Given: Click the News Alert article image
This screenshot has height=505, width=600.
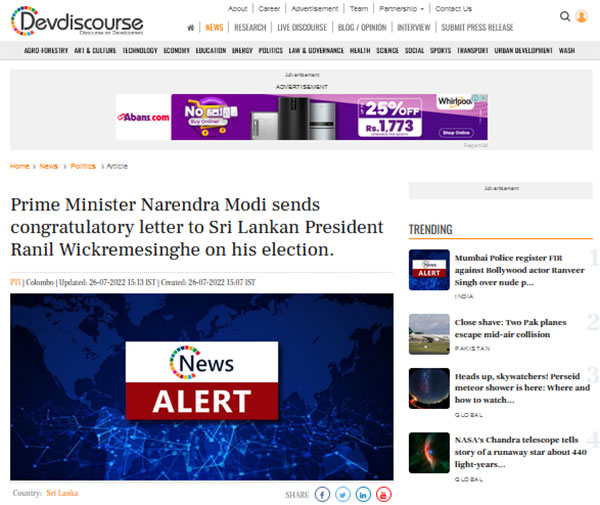Looking at the screenshot, I should click(202, 387).
